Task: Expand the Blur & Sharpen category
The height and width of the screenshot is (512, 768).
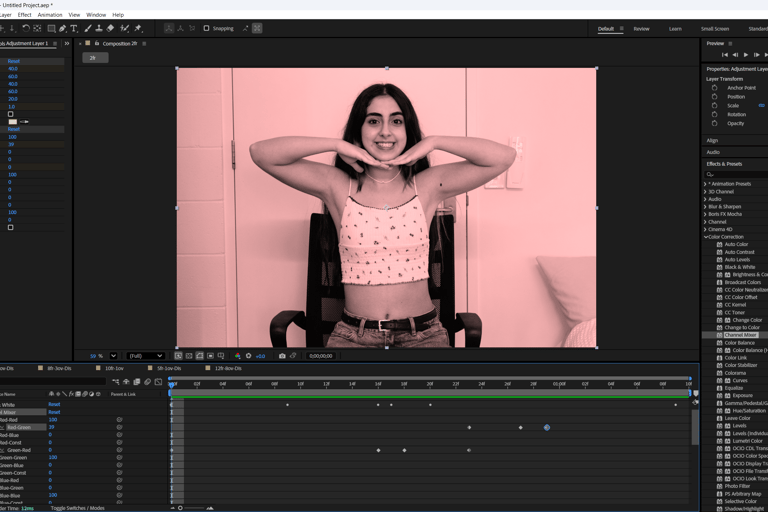Action: (x=705, y=206)
